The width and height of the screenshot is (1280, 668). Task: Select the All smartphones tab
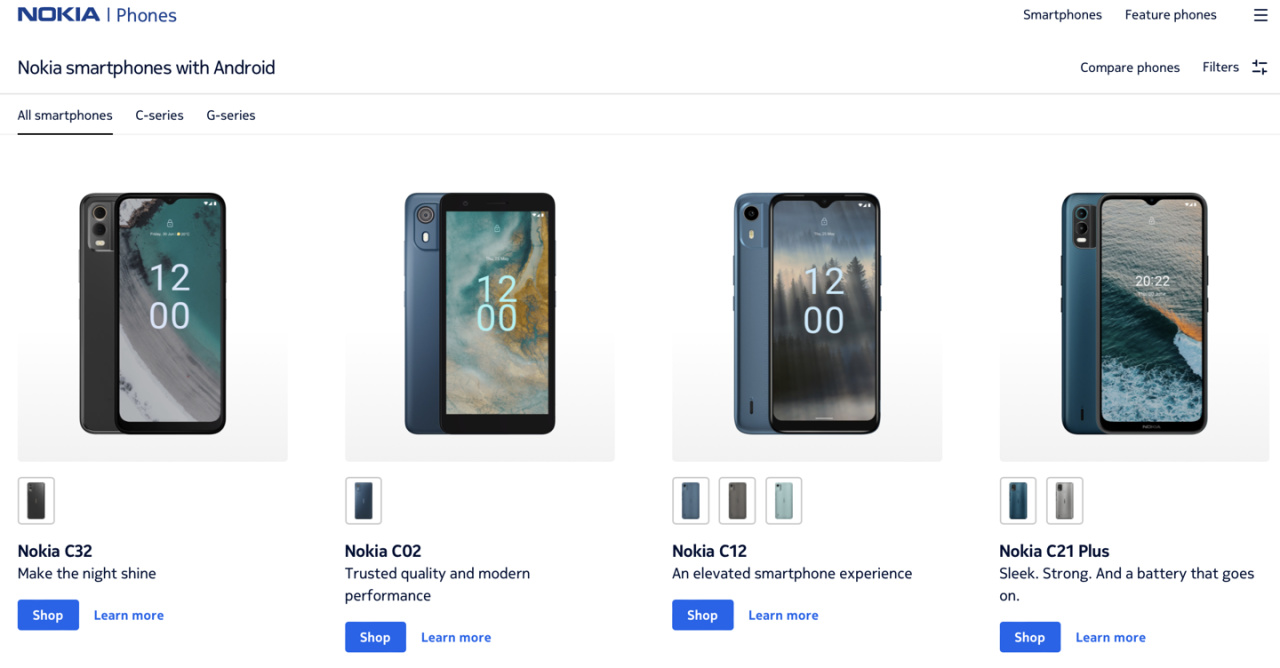pos(65,115)
